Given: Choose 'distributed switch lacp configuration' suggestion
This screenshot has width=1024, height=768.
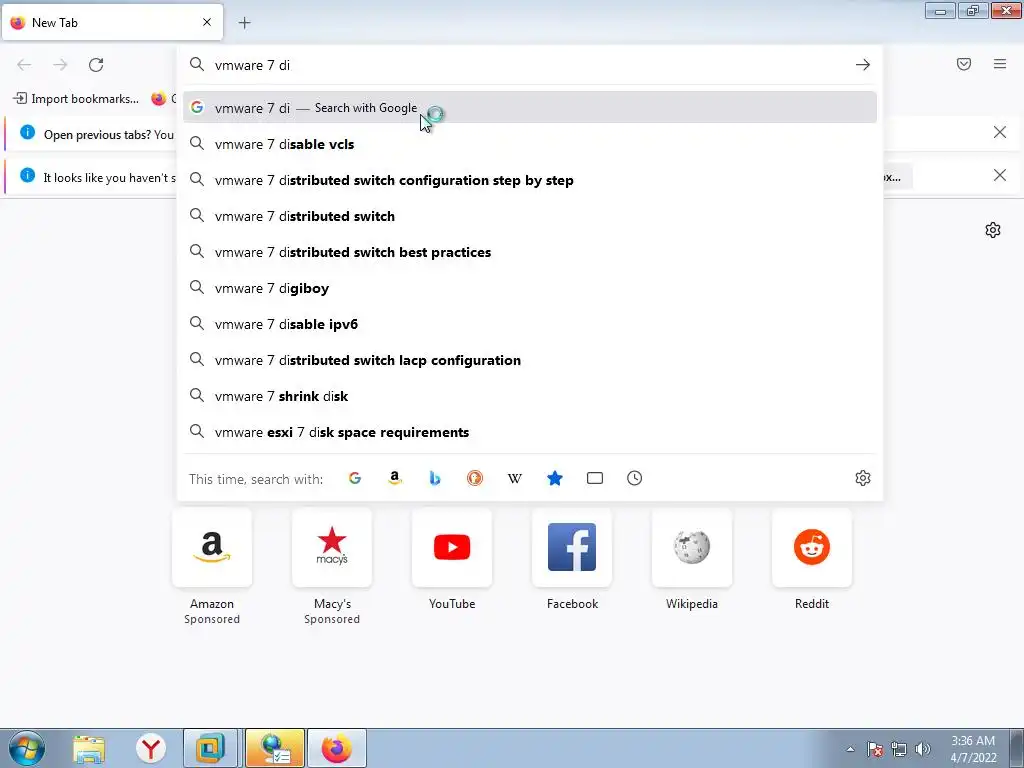Looking at the screenshot, I should coord(530,360).
